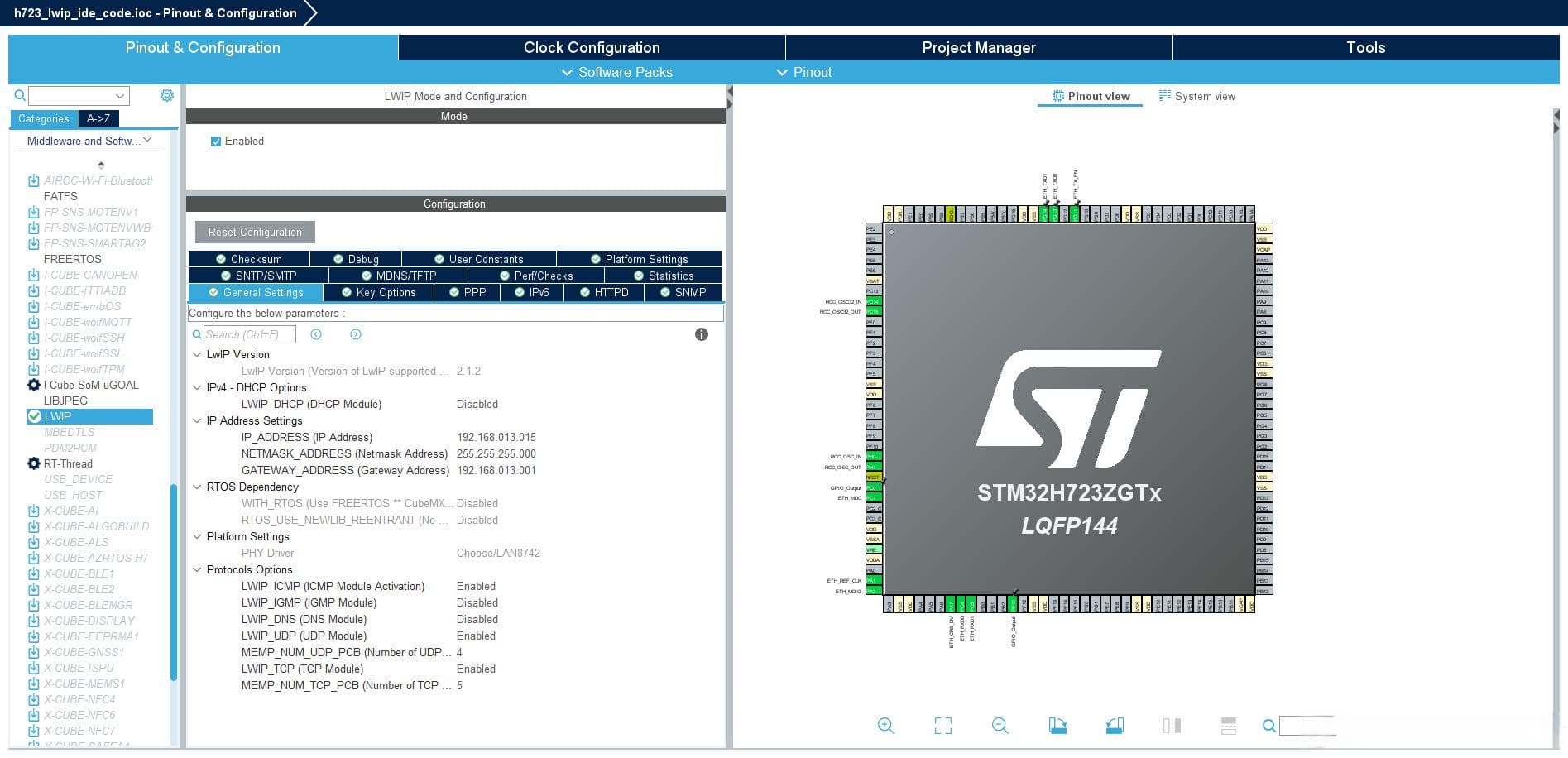Open the SNMP settings tab
Image resolution: width=1568 pixels, height=758 pixels.
[683, 292]
